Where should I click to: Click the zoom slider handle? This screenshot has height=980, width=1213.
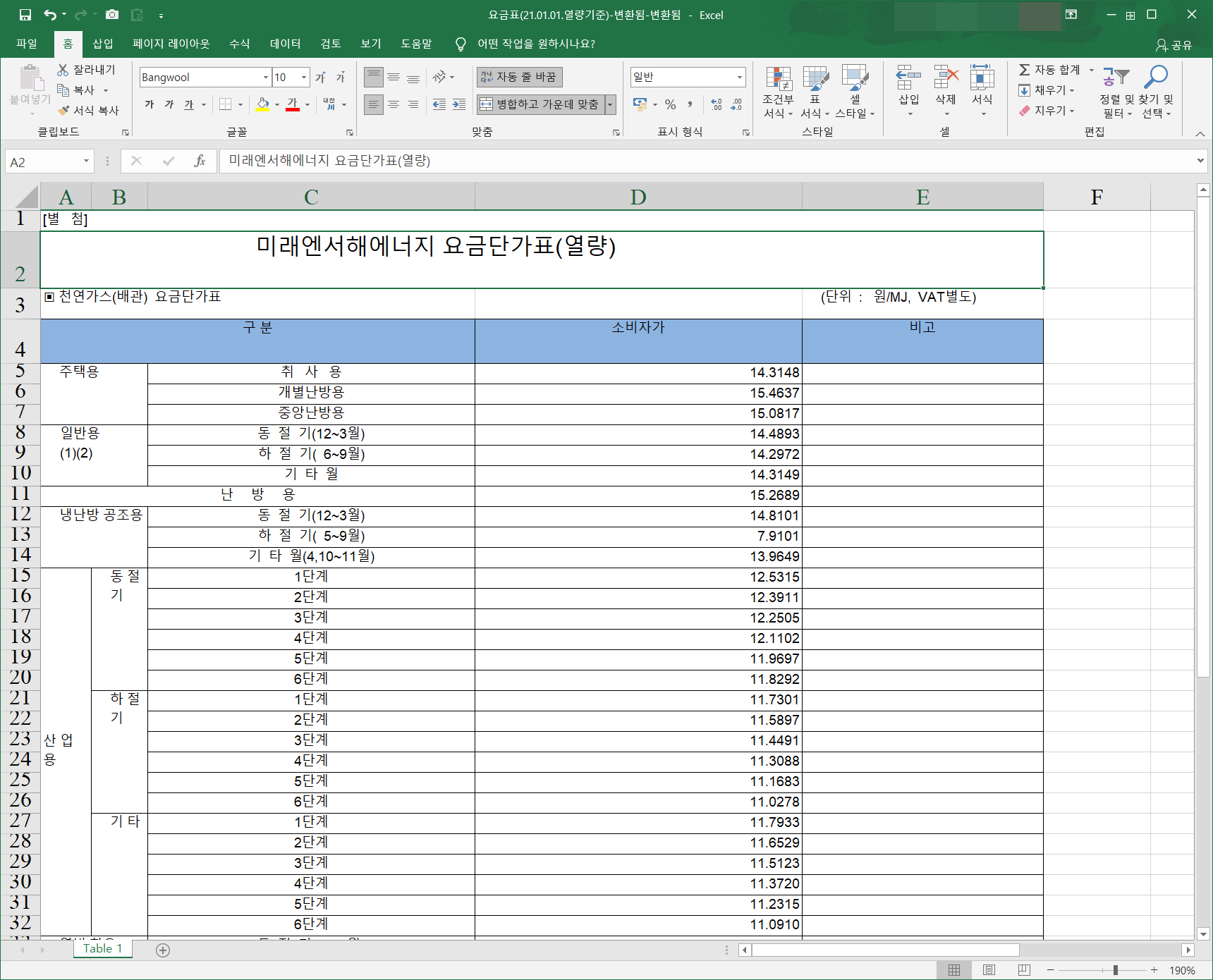(1116, 970)
